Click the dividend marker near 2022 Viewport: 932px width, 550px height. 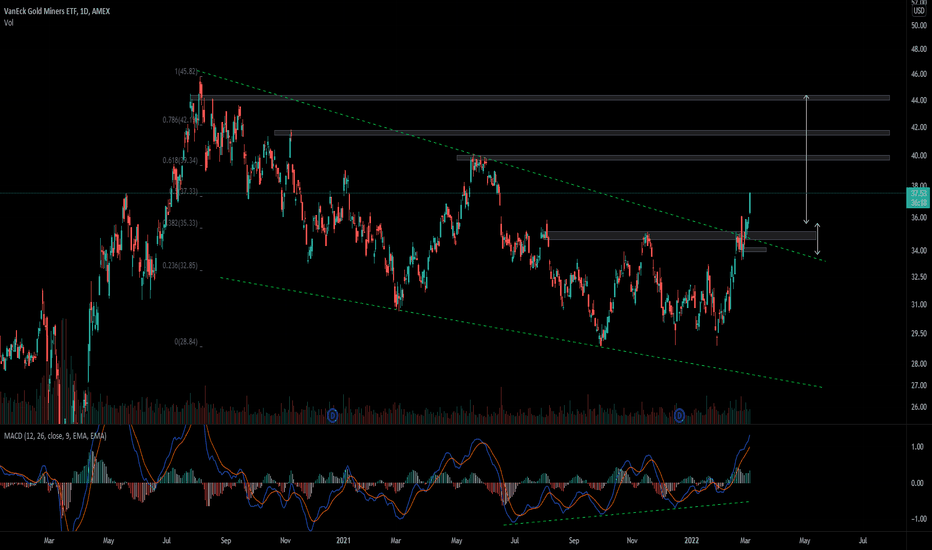tap(679, 415)
